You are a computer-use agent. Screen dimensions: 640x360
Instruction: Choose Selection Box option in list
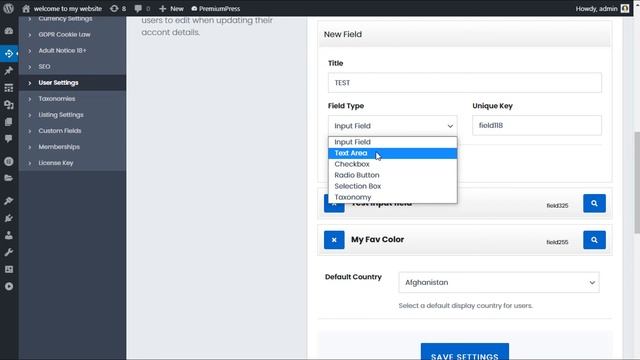[x=392, y=186]
